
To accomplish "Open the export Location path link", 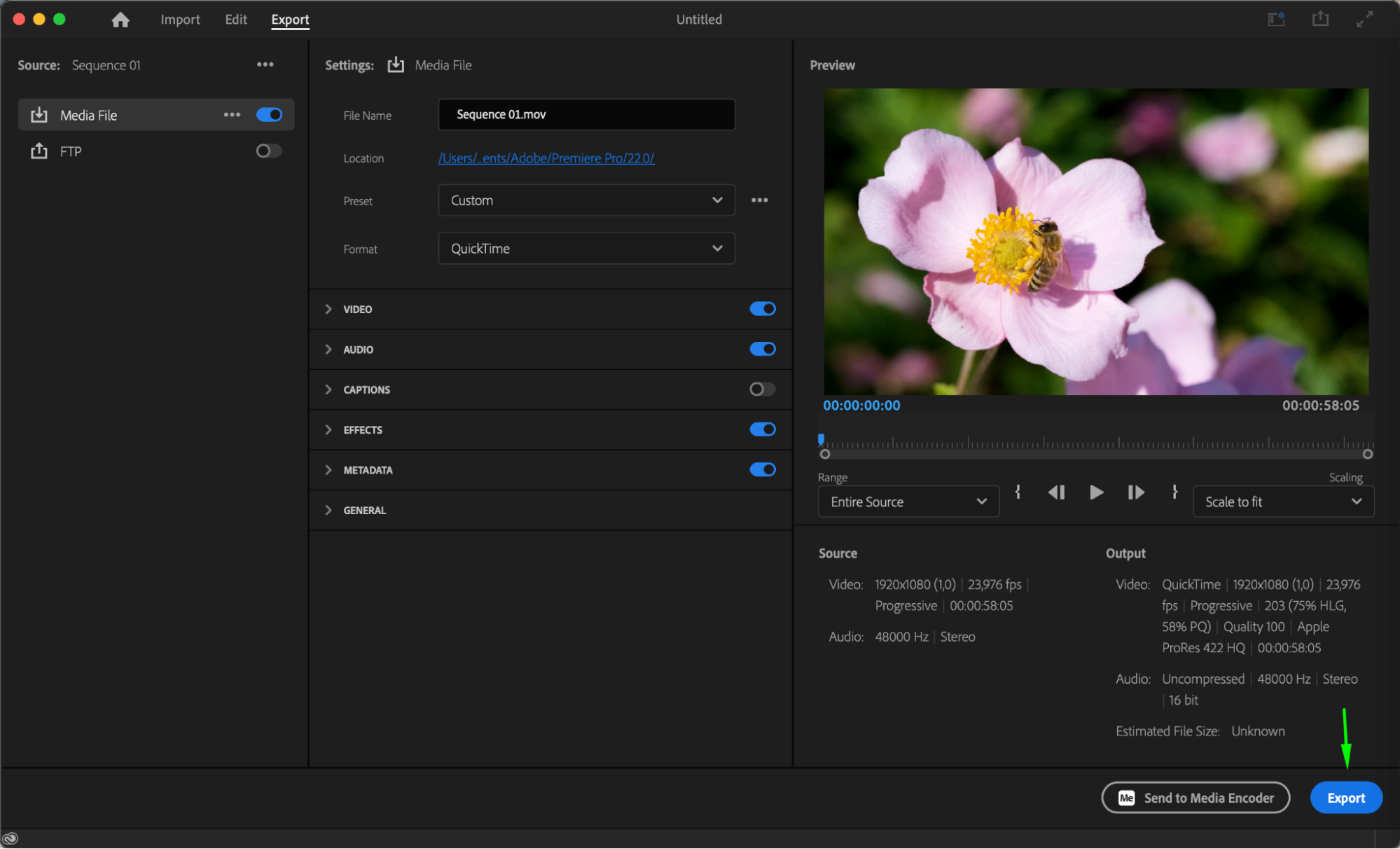I will click(546, 158).
